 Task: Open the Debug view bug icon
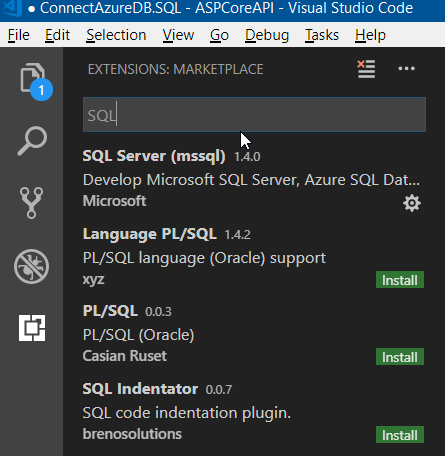[31, 266]
